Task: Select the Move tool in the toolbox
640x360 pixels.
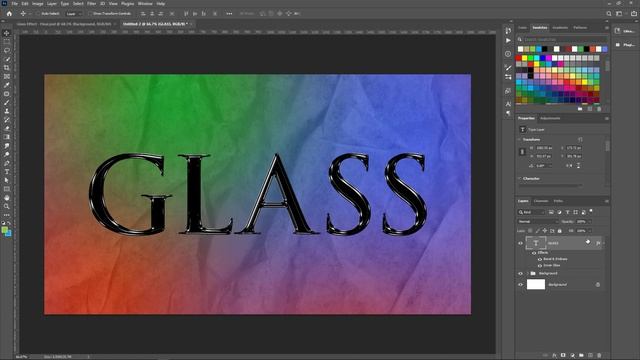Action: (x=7, y=33)
